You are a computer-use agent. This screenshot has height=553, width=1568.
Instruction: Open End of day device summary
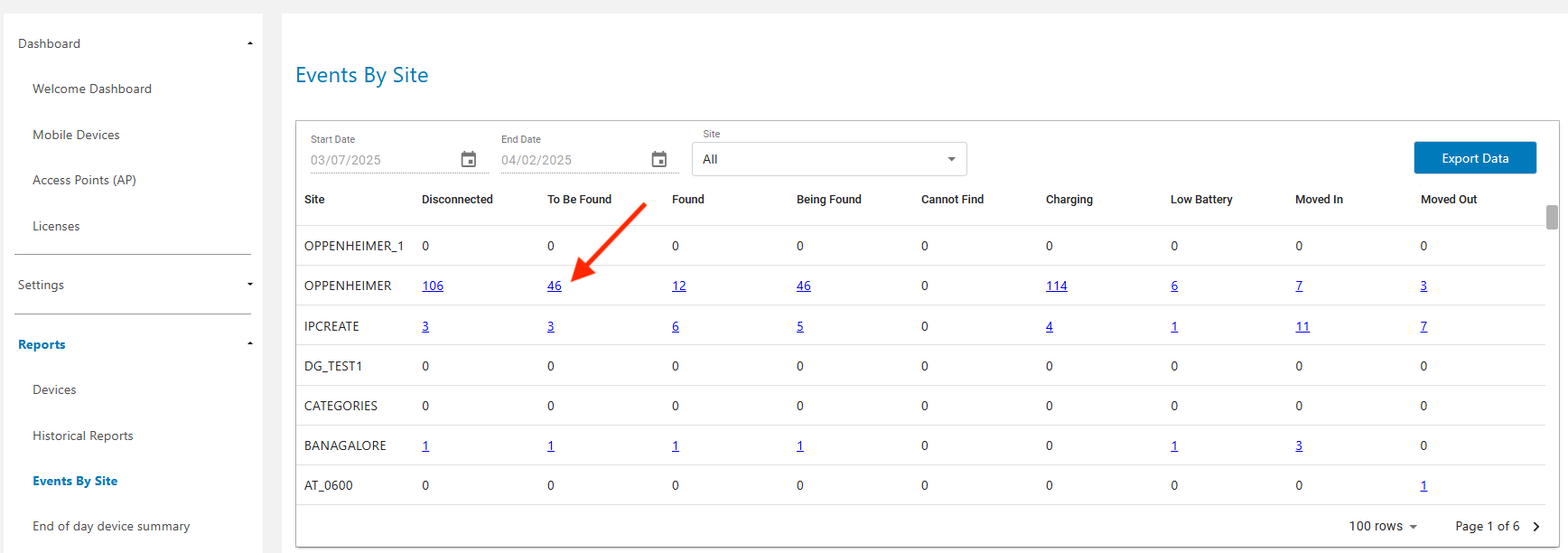(x=111, y=526)
